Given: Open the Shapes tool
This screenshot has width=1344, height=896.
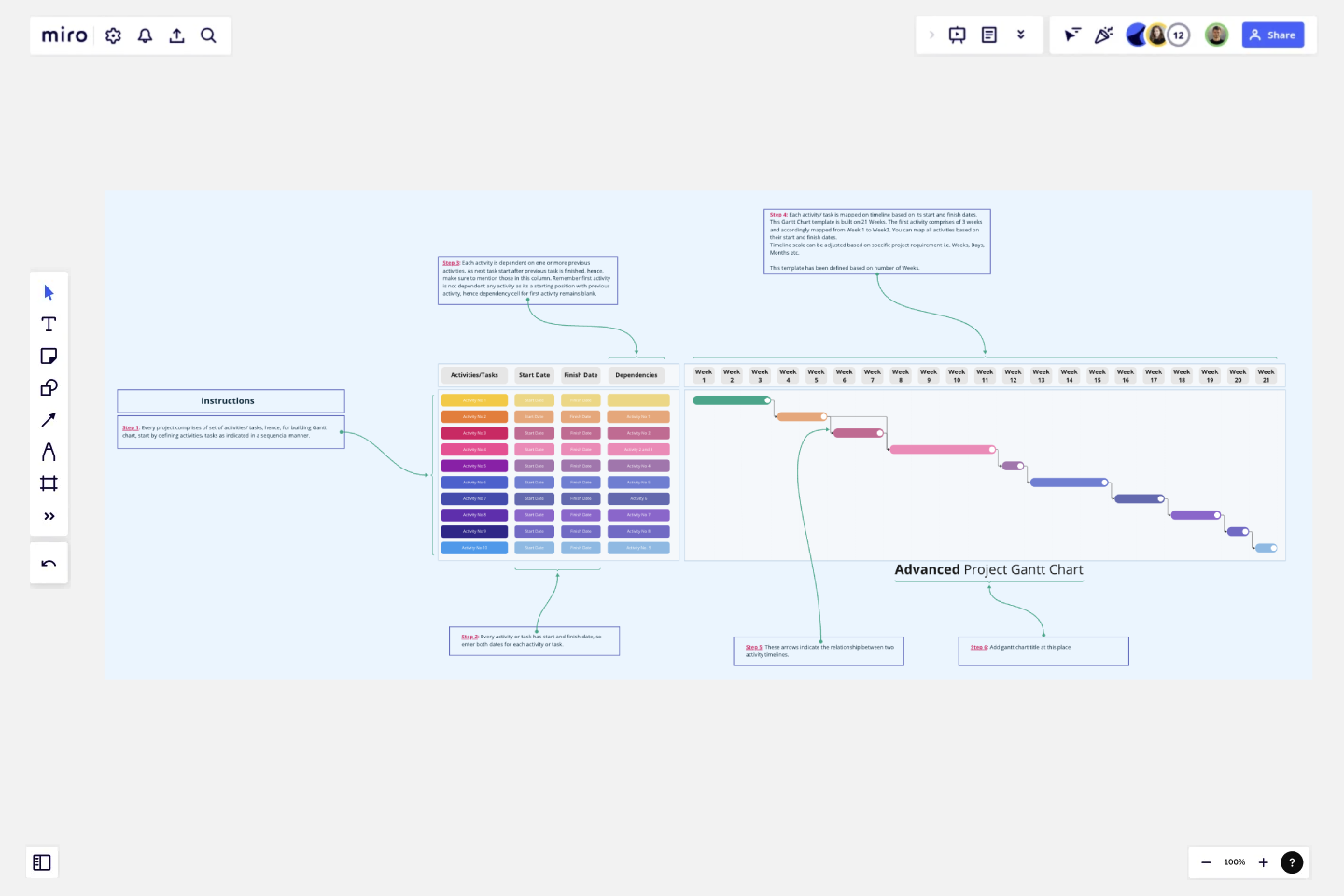Looking at the screenshot, I should [x=49, y=387].
